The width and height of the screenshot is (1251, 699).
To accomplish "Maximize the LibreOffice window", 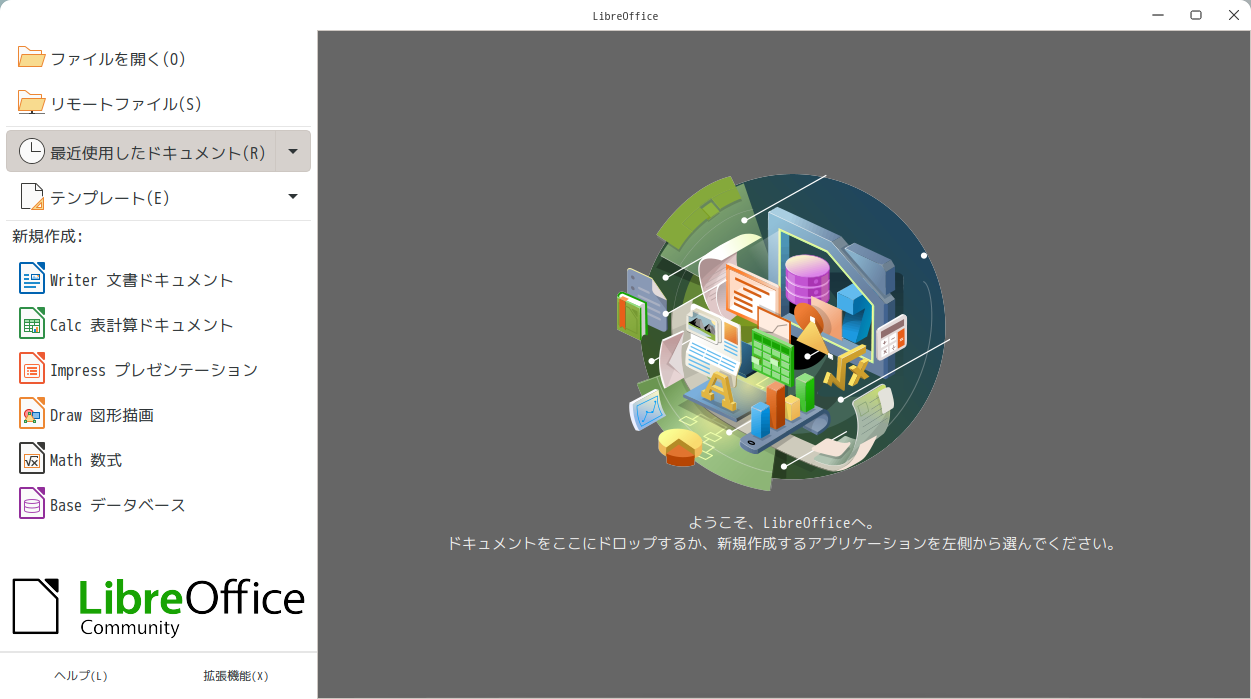I will pos(1196,15).
